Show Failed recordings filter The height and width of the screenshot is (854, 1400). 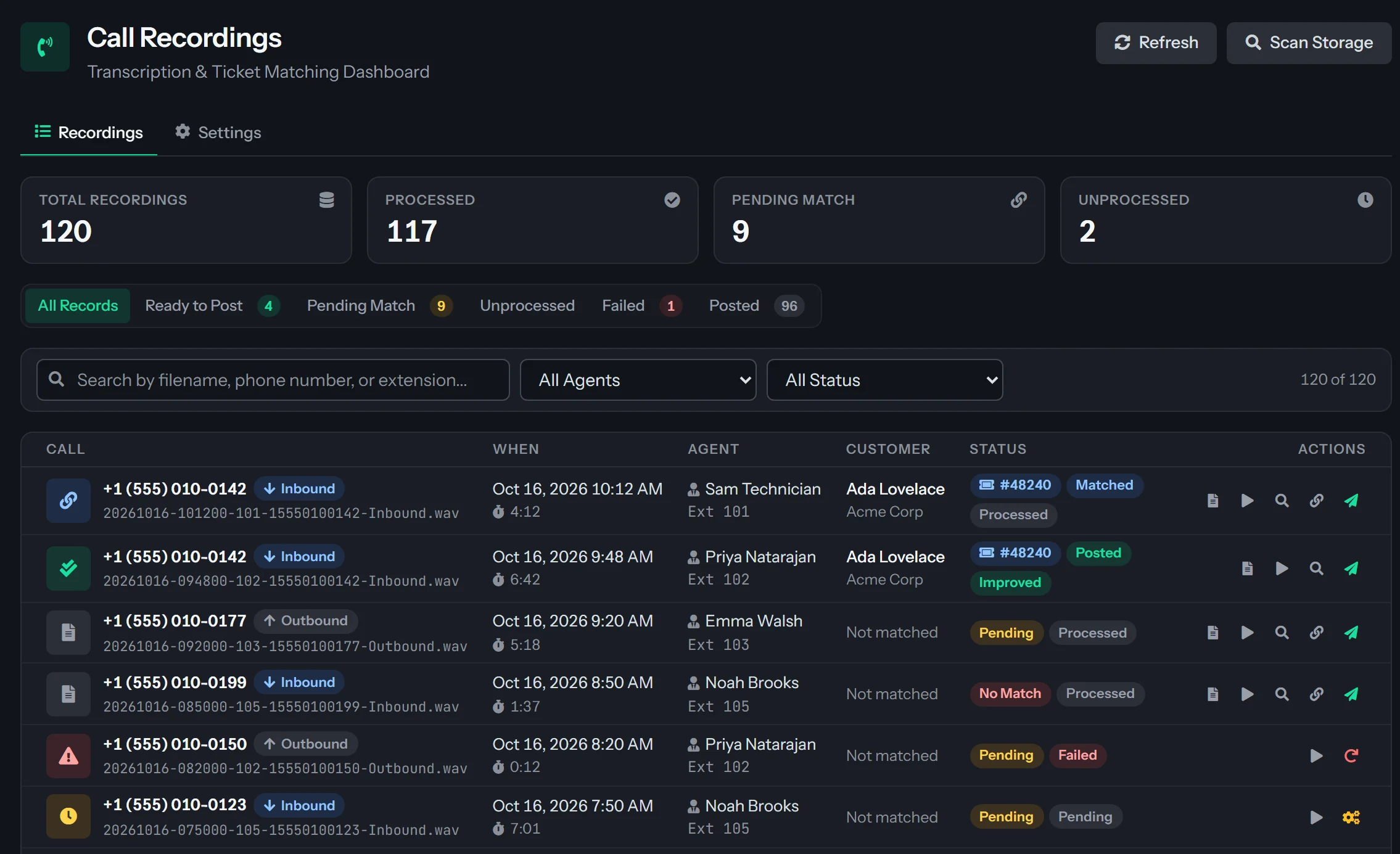(x=642, y=306)
